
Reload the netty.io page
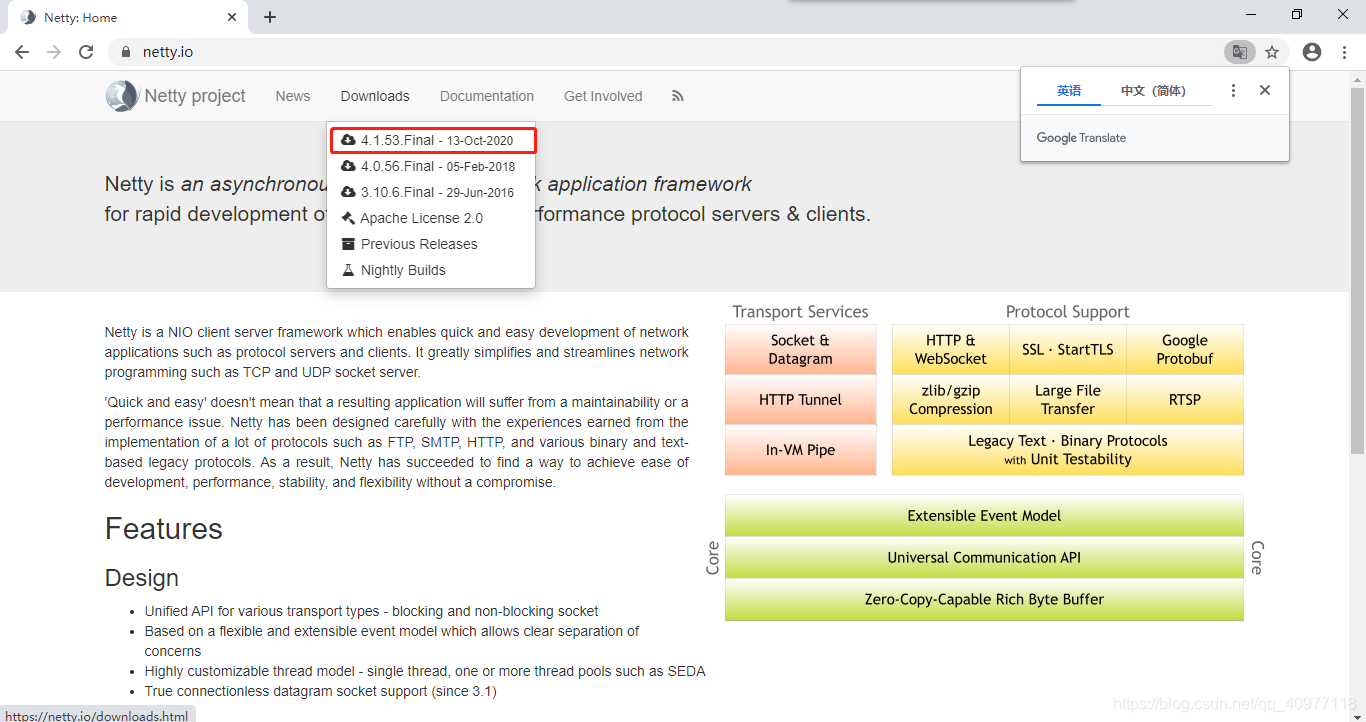(86, 52)
